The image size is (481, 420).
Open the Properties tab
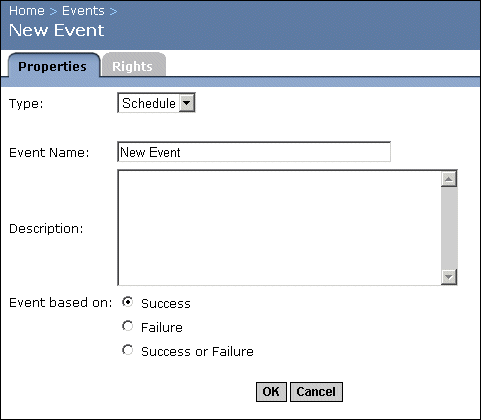click(x=54, y=65)
